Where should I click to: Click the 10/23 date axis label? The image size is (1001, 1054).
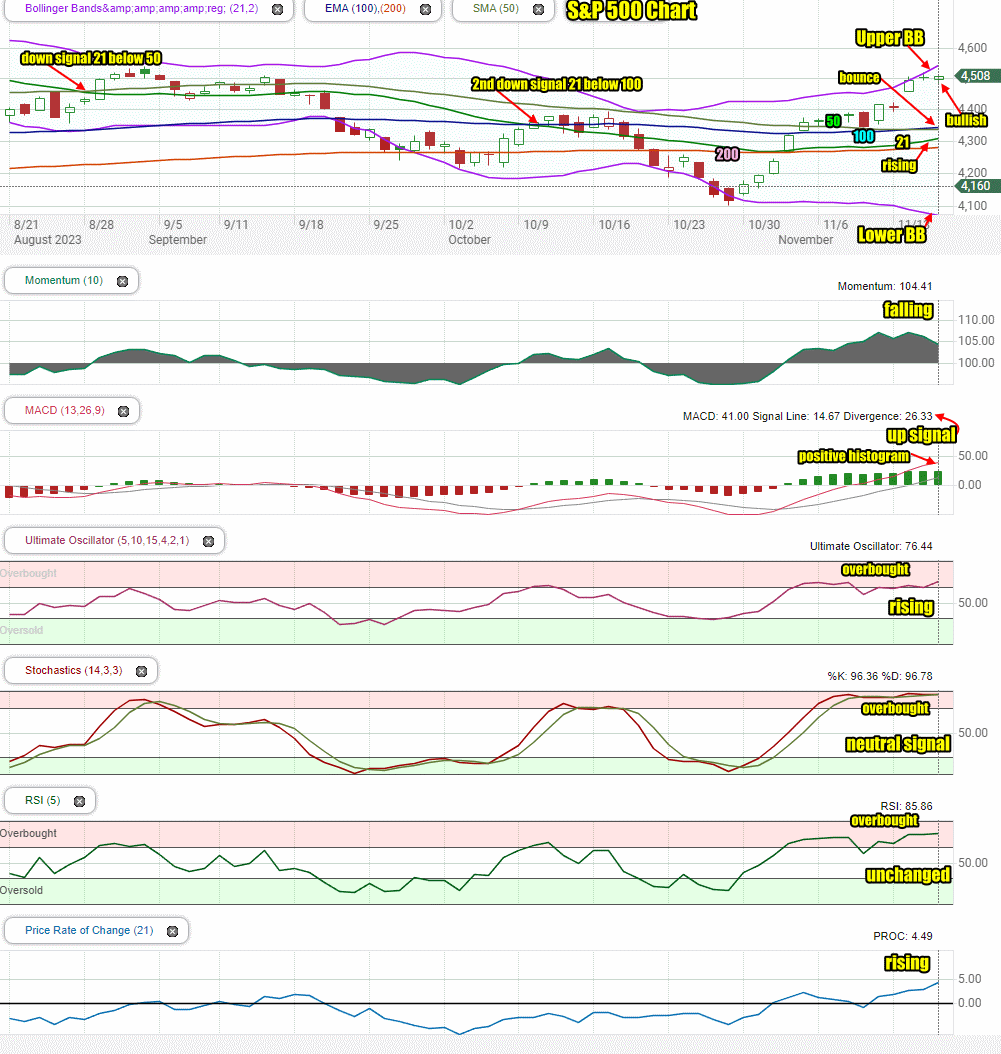[689, 225]
